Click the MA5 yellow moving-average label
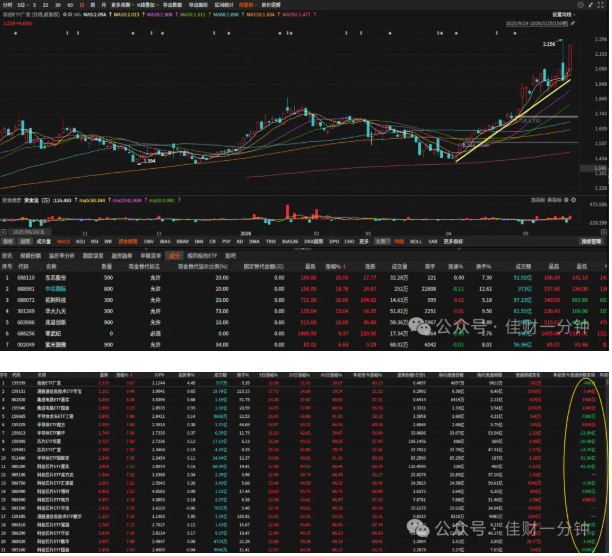 click(x=97, y=14)
